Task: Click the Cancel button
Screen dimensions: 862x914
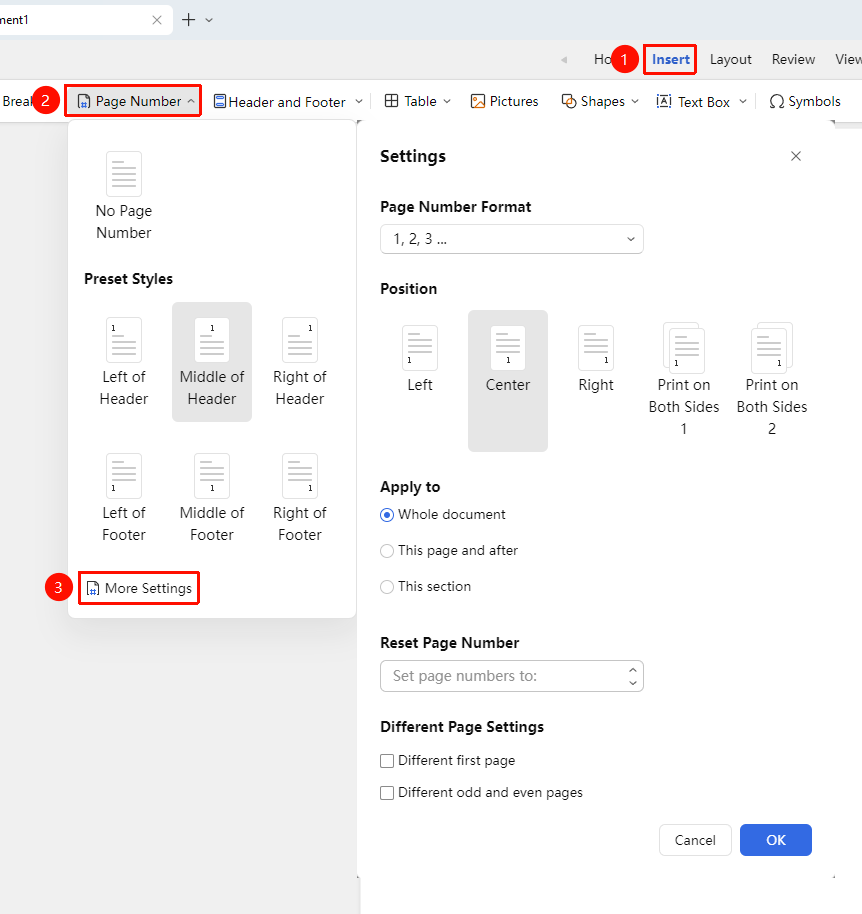Action: (695, 840)
